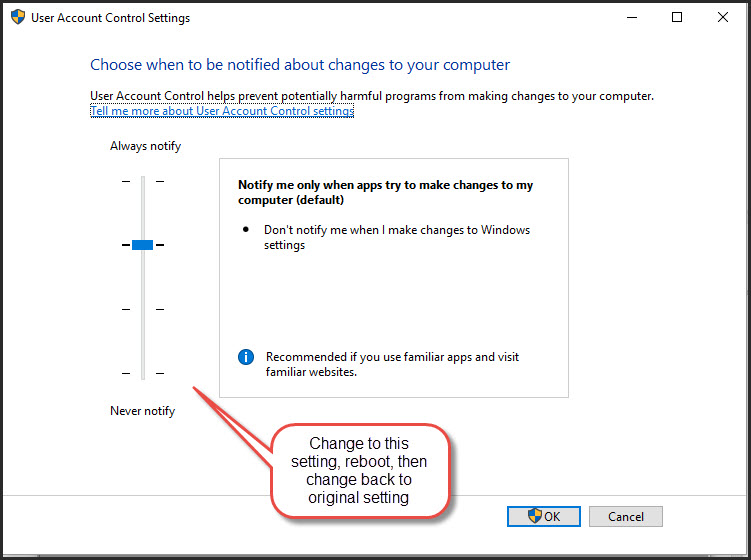Click 'Recommended if you use familiar apps' text
Viewport: 751px width, 560px height.
pos(392,364)
